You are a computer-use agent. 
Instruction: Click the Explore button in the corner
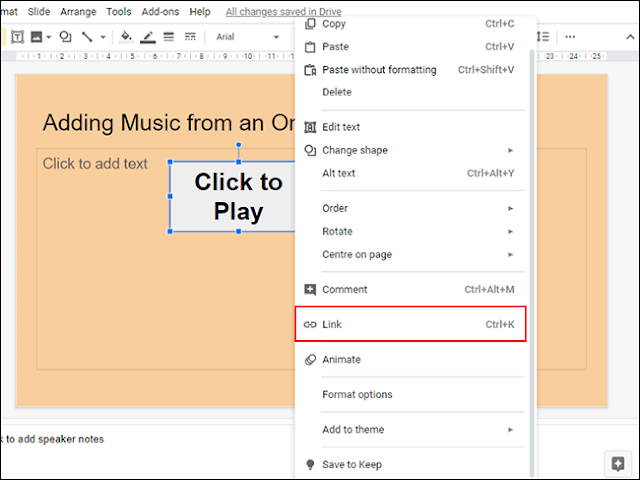pos(618,464)
